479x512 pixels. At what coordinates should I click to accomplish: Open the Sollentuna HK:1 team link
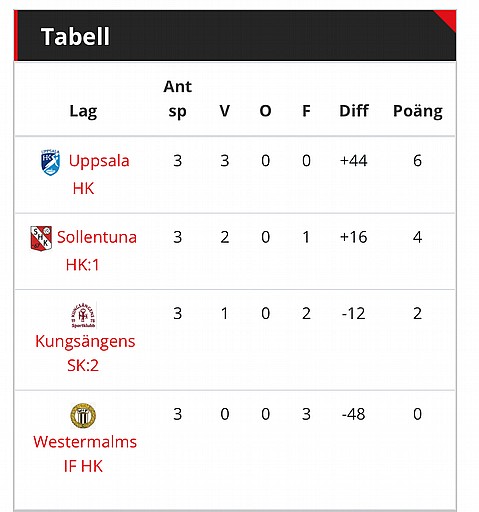coord(97,251)
